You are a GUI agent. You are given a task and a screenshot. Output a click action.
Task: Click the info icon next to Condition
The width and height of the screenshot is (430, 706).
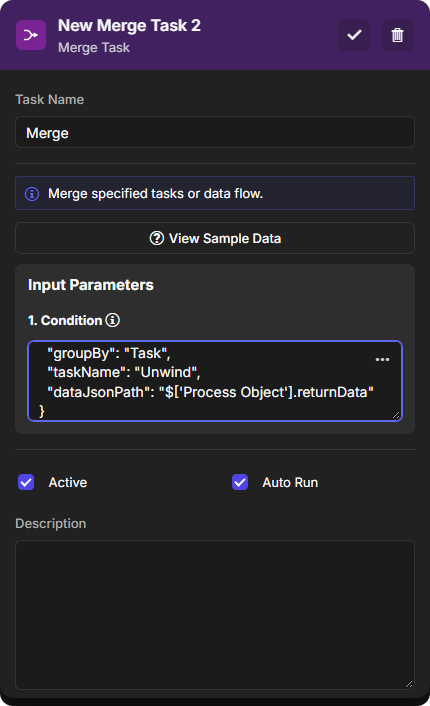point(113,320)
